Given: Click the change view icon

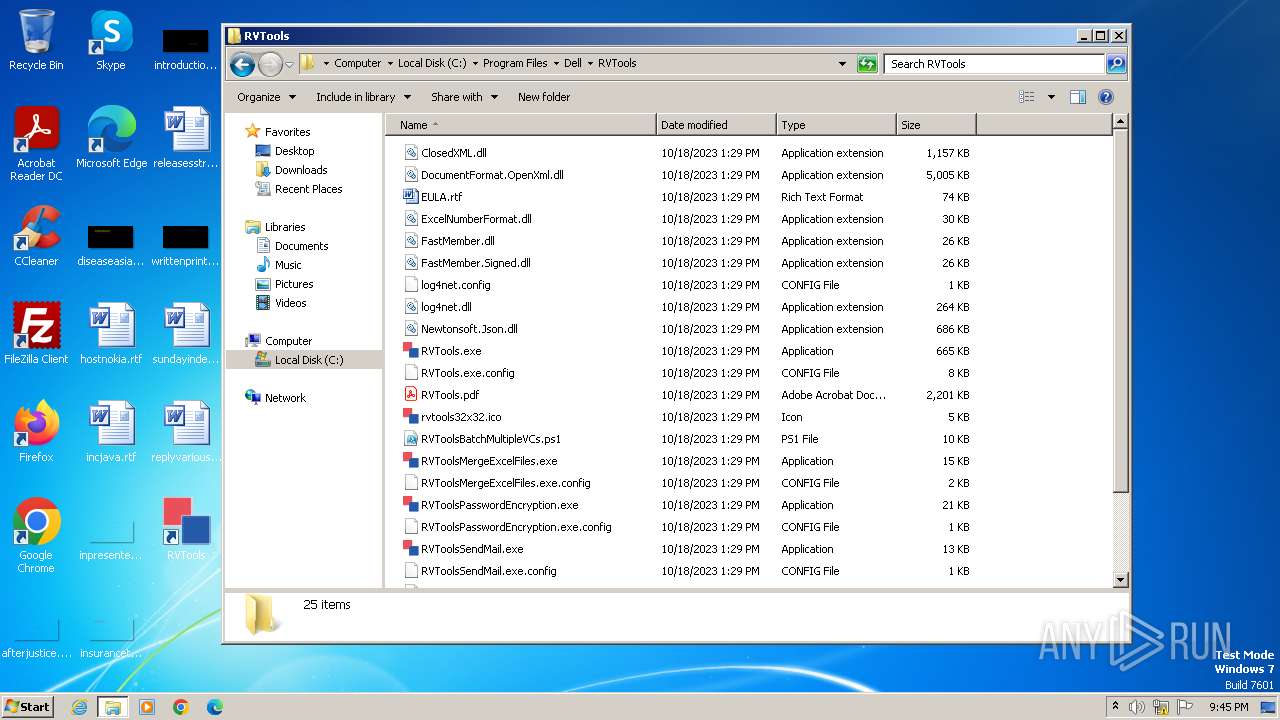Looking at the screenshot, I should coord(1026,97).
